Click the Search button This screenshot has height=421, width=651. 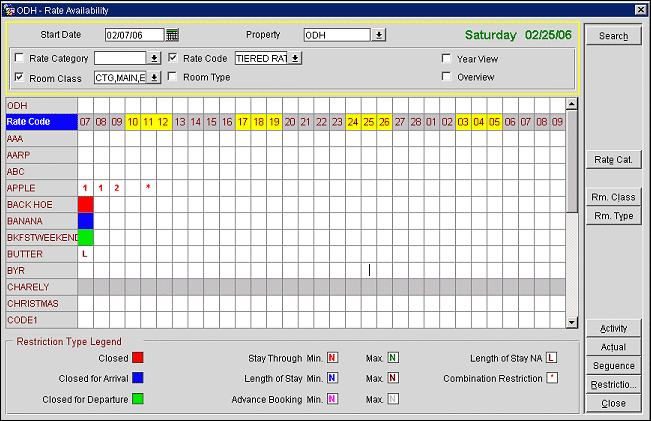pyautogui.click(x=613, y=36)
